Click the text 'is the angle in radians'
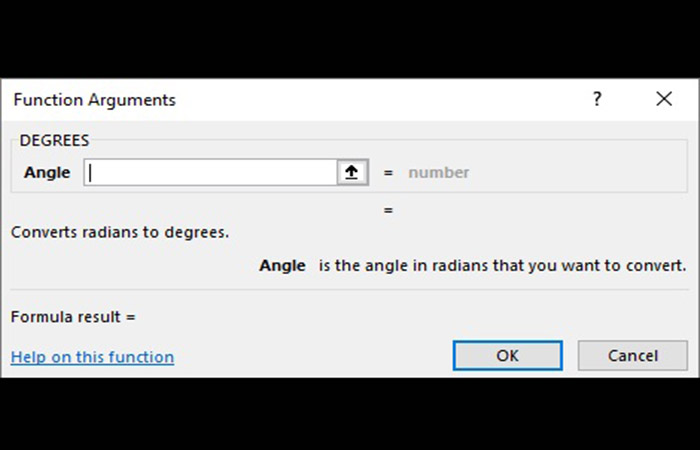700x450 pixels. coord(400,266)
